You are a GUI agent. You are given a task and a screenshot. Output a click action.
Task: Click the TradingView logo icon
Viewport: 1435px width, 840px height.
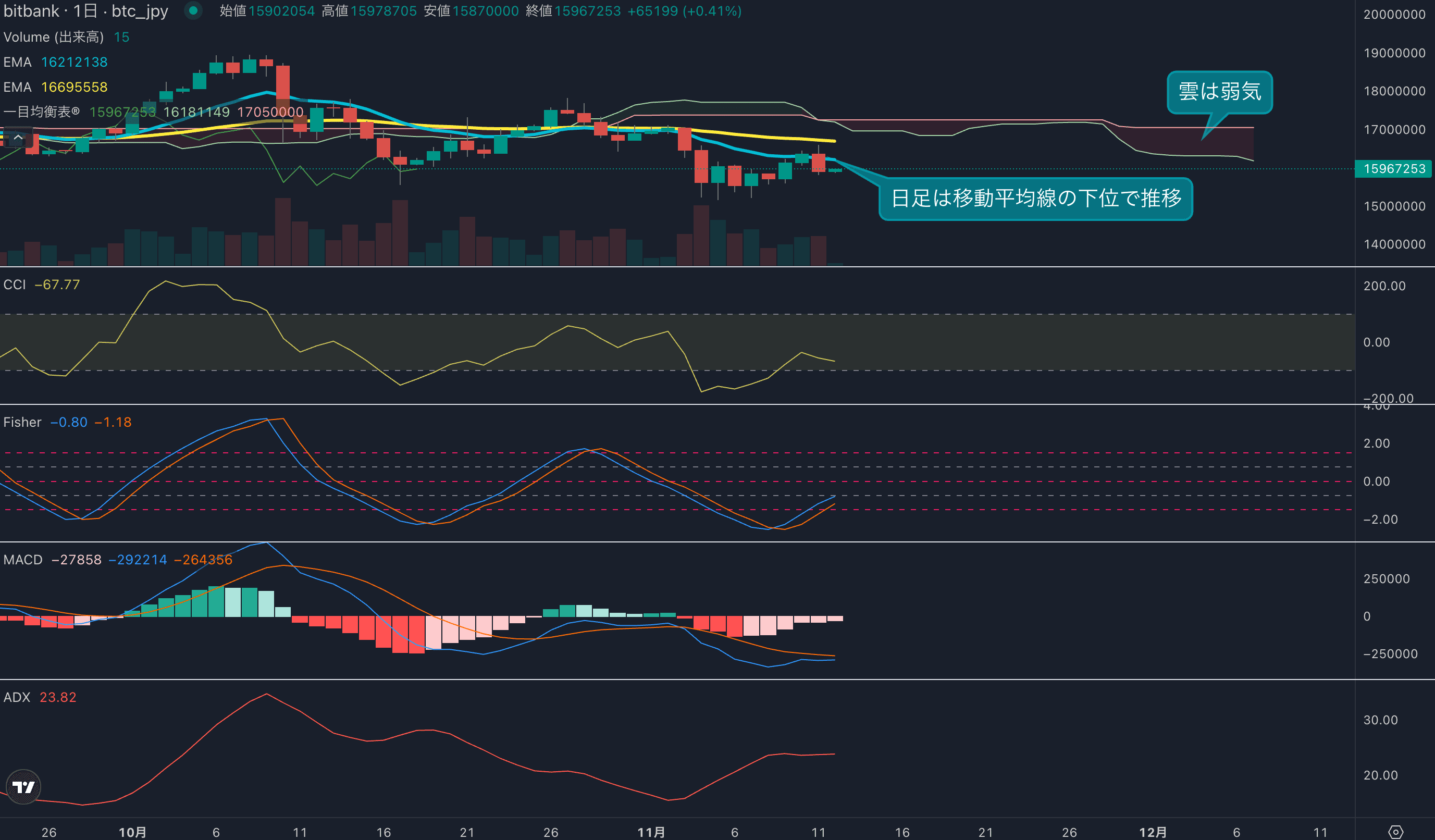pos(23,787)
